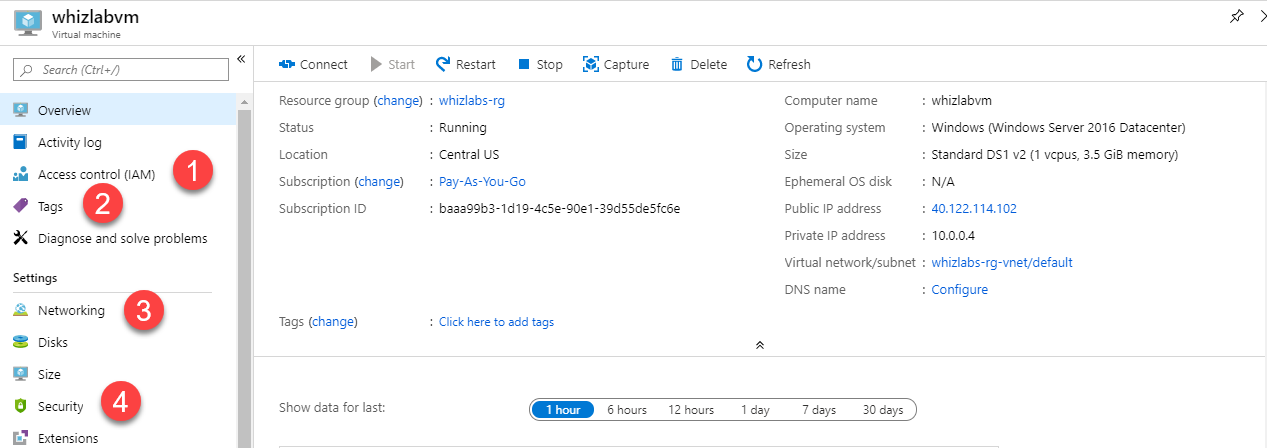Select the 30 days time range
This screenshot has height=448, width=1267.
tap(883, 410)
